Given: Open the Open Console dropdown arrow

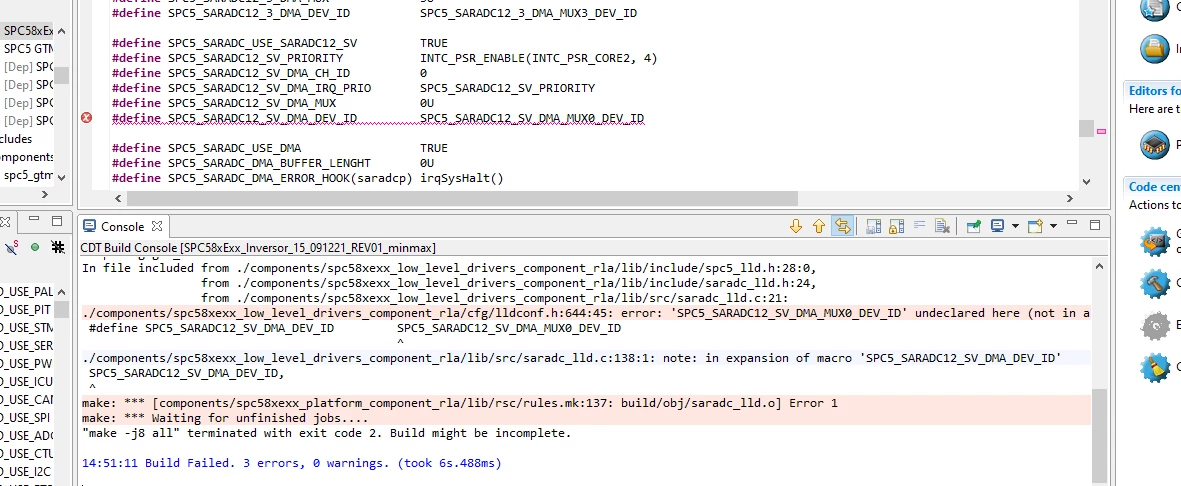Looking at the screenshot, I should pos(1053,225).
